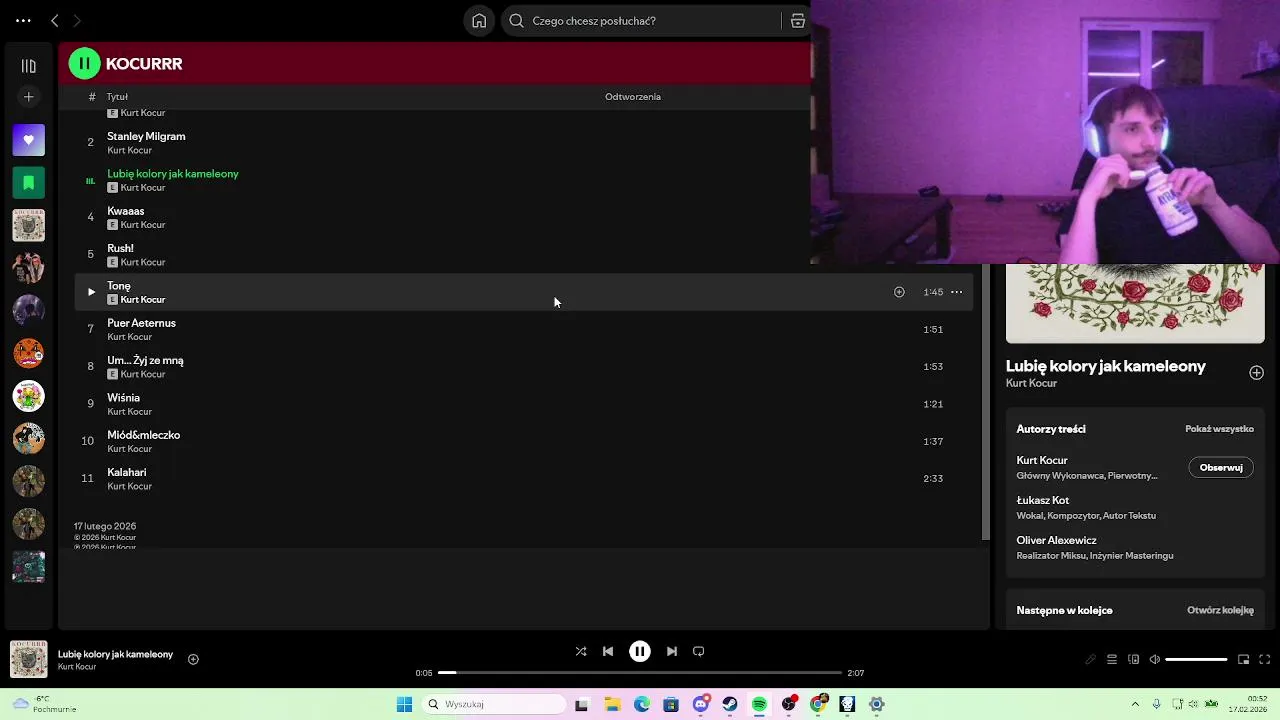1280x720 pixels.
Task: Toggle repeat mode
Action: tap(699, 651)
